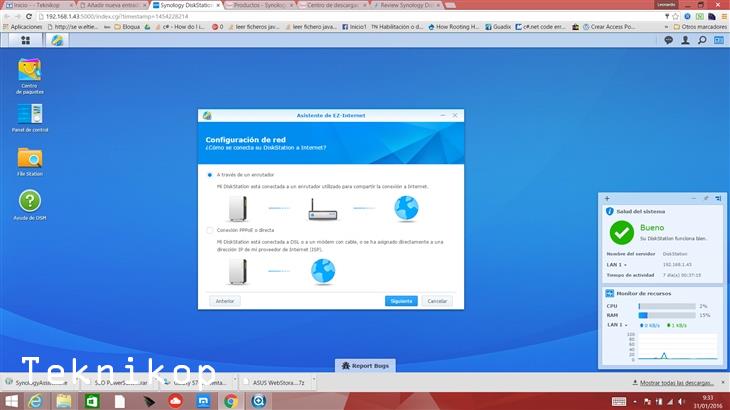Click the DSM search magnifier icon
The width and height of the screenshot is (730, 410).
pyautogui.click(x=703, y=40)
